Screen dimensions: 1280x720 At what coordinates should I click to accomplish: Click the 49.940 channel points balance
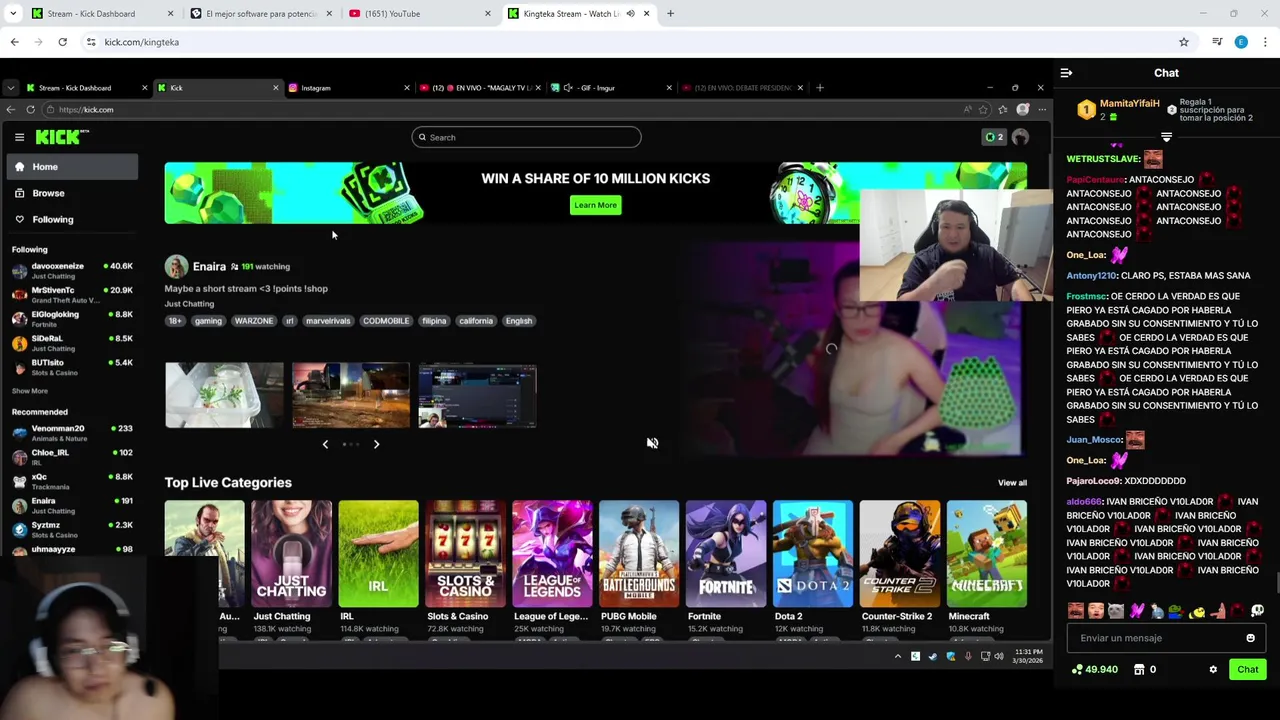(x=1094, y=670)
